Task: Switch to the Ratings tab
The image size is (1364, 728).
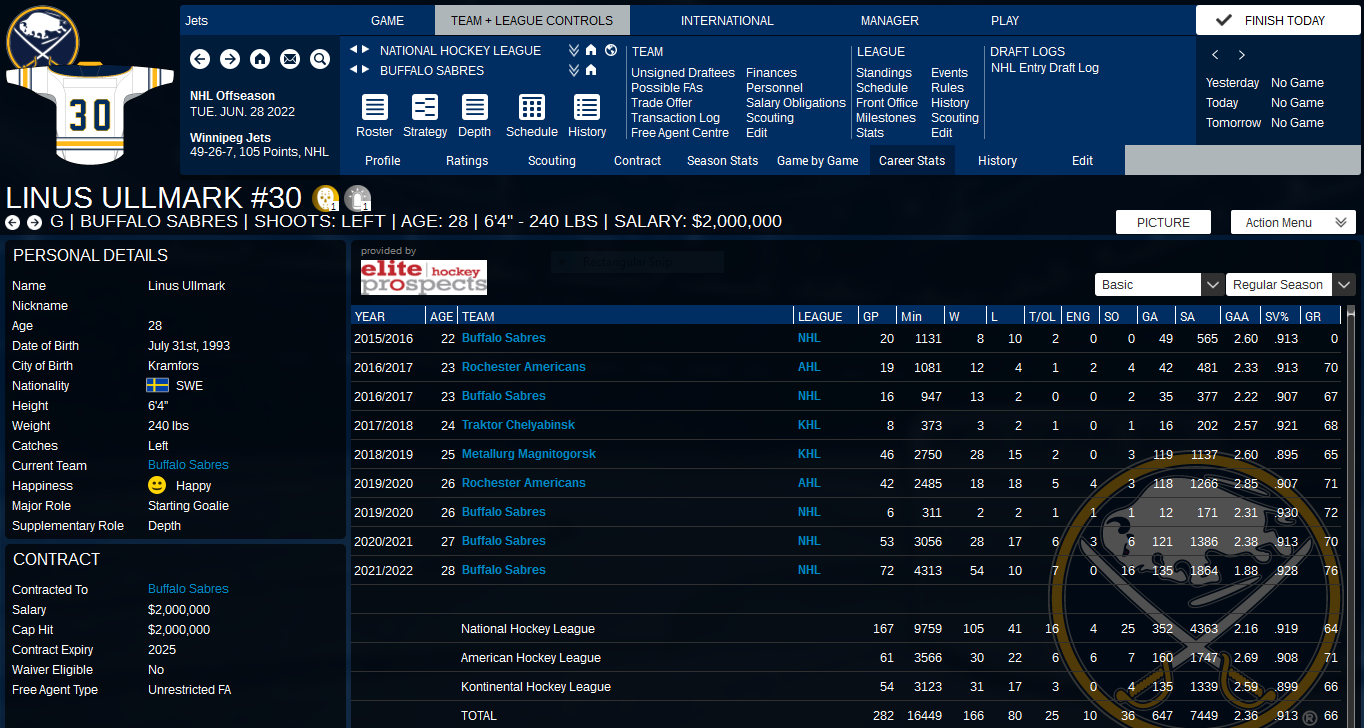Action: 467,160
